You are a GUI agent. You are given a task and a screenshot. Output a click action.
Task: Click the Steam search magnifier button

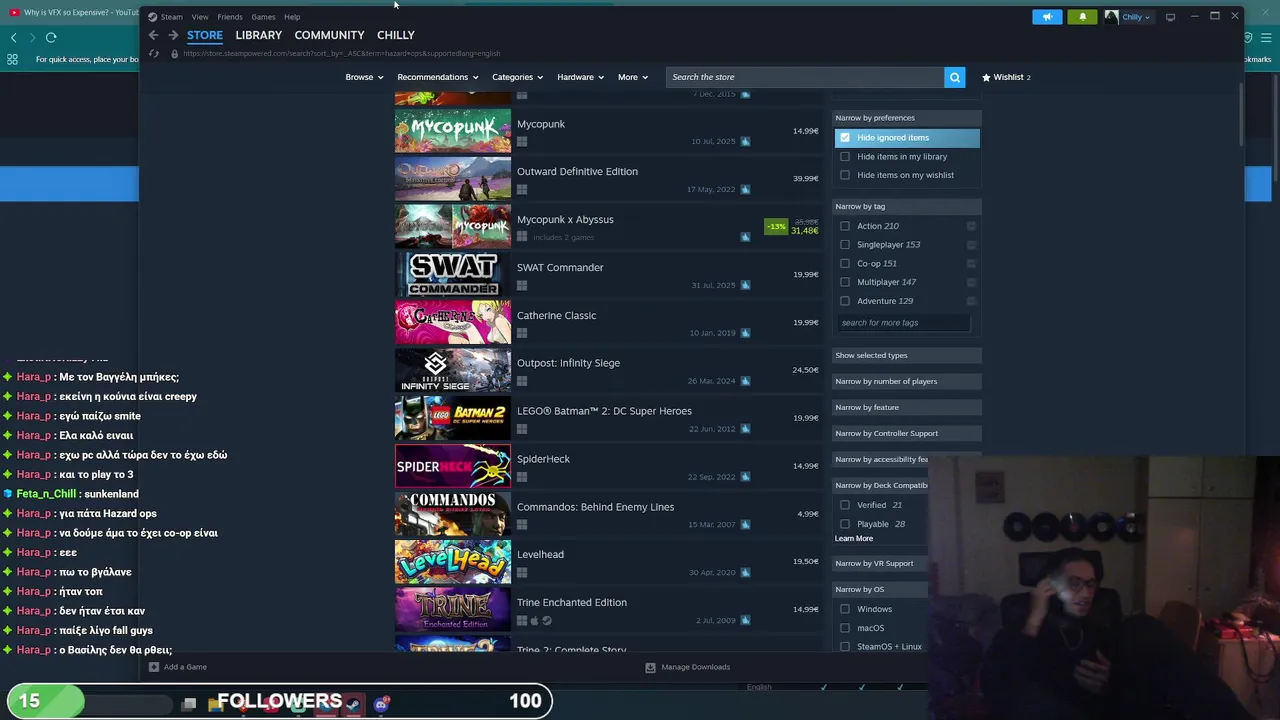click(955, 77)
